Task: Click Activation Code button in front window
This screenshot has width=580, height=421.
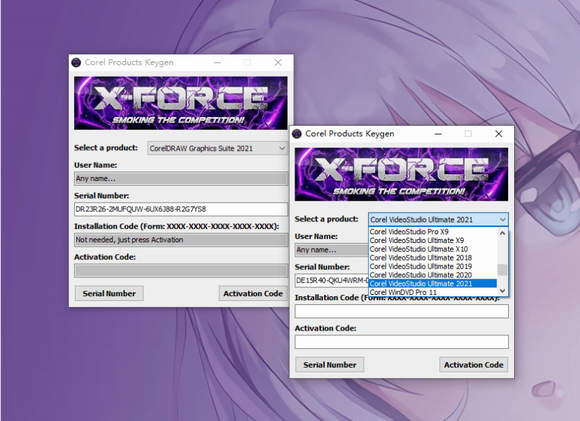Action: point(473,365)
